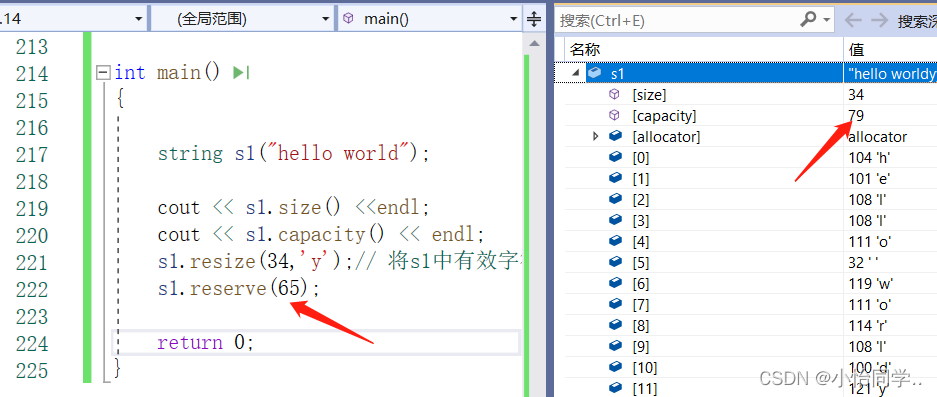
Task: Go to the previous search result arrow
Action: 853,20
